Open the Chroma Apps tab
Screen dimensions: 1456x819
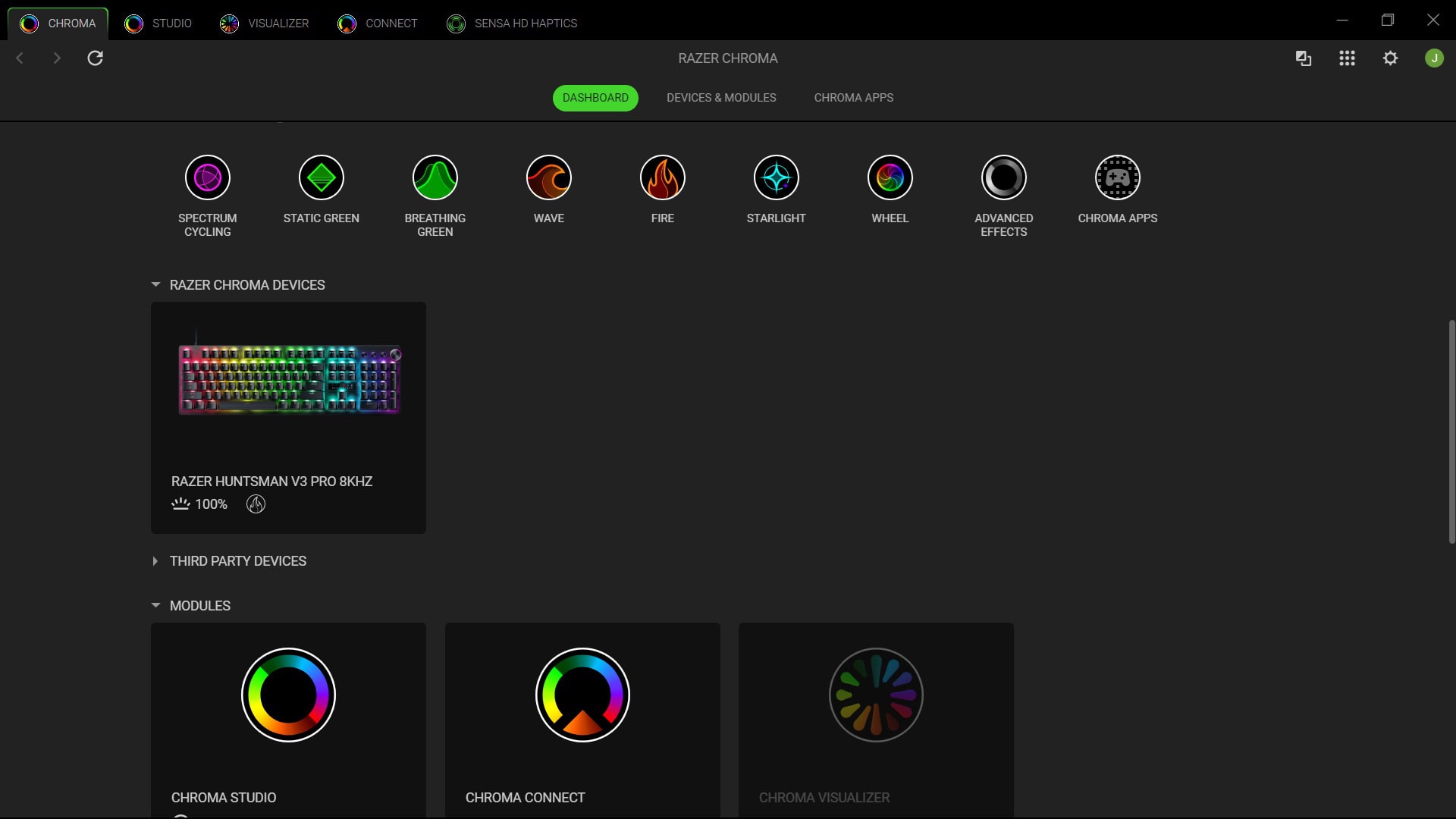coord(853,97)
